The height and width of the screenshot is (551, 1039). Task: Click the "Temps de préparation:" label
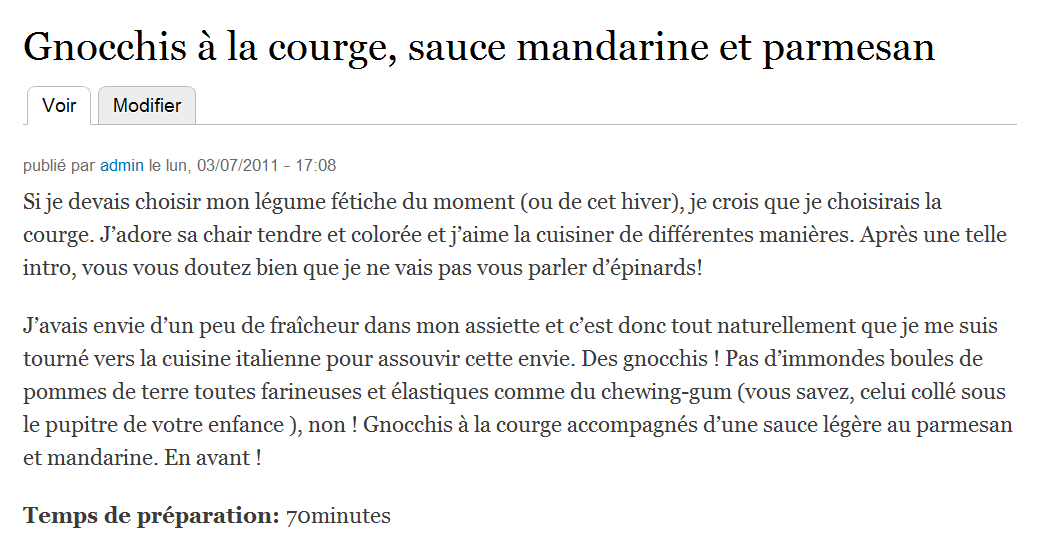(151, 517)
